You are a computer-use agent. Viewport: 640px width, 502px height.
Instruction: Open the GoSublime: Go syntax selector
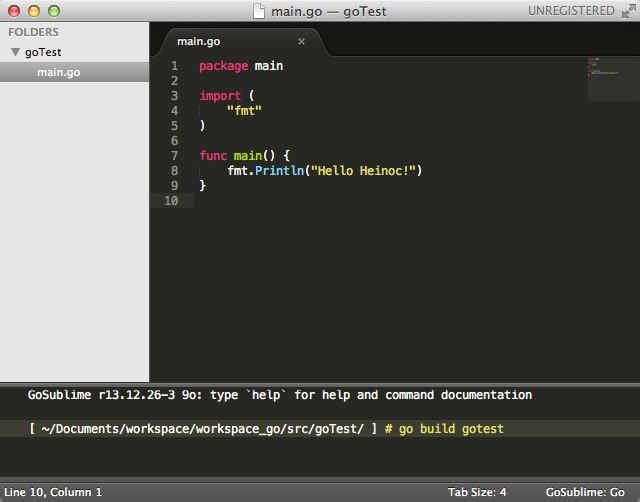click(585, 492)
